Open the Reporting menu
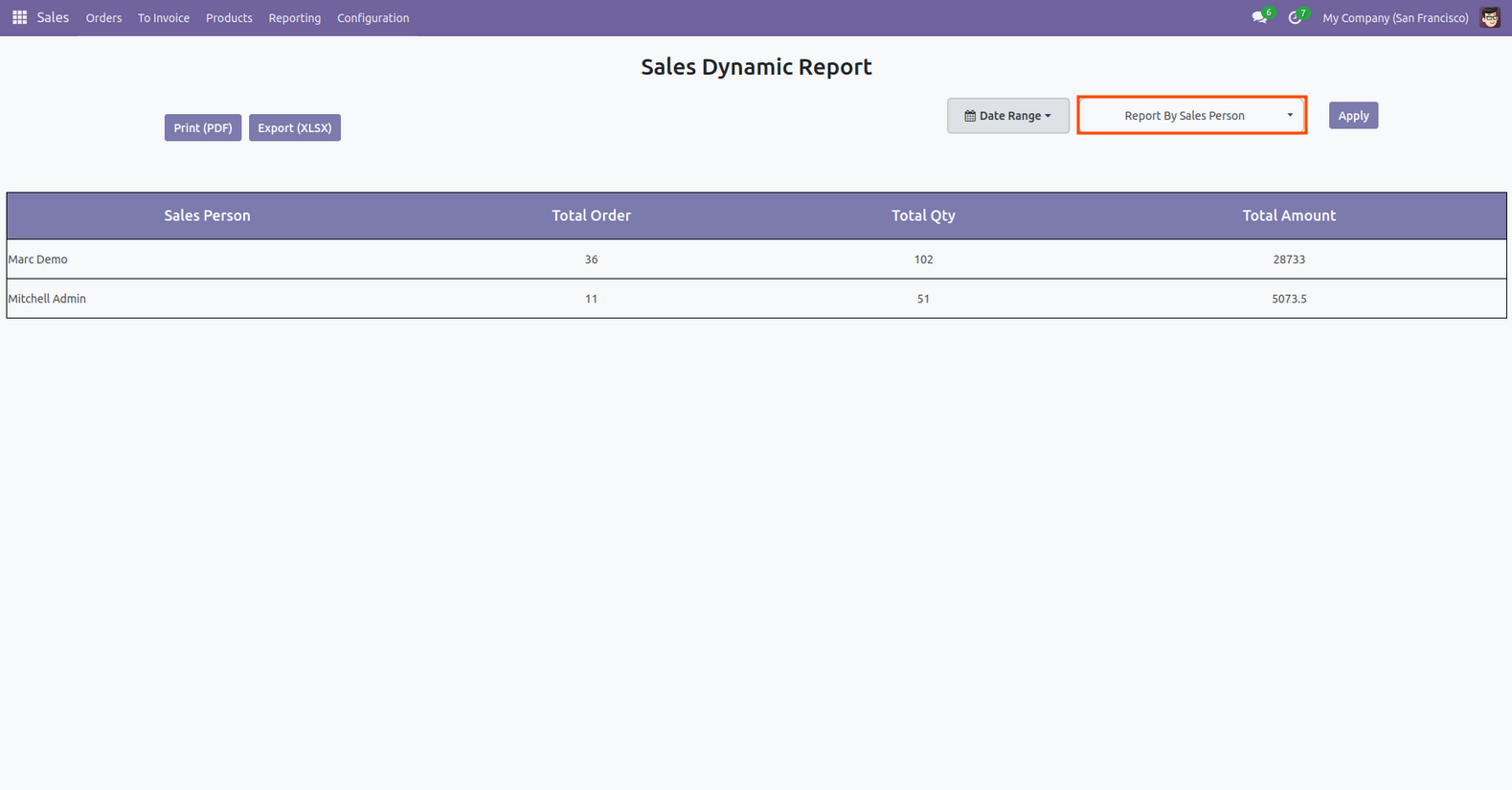The image size is (1512, 790). pos(294,18)
